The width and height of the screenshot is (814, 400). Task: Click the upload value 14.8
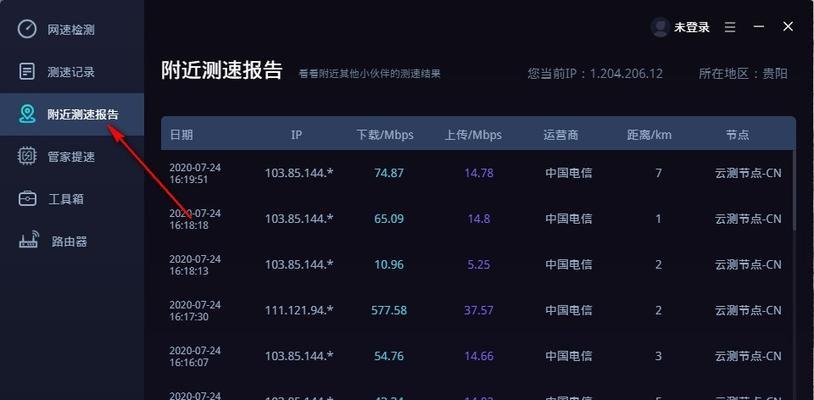pos(479,218)
